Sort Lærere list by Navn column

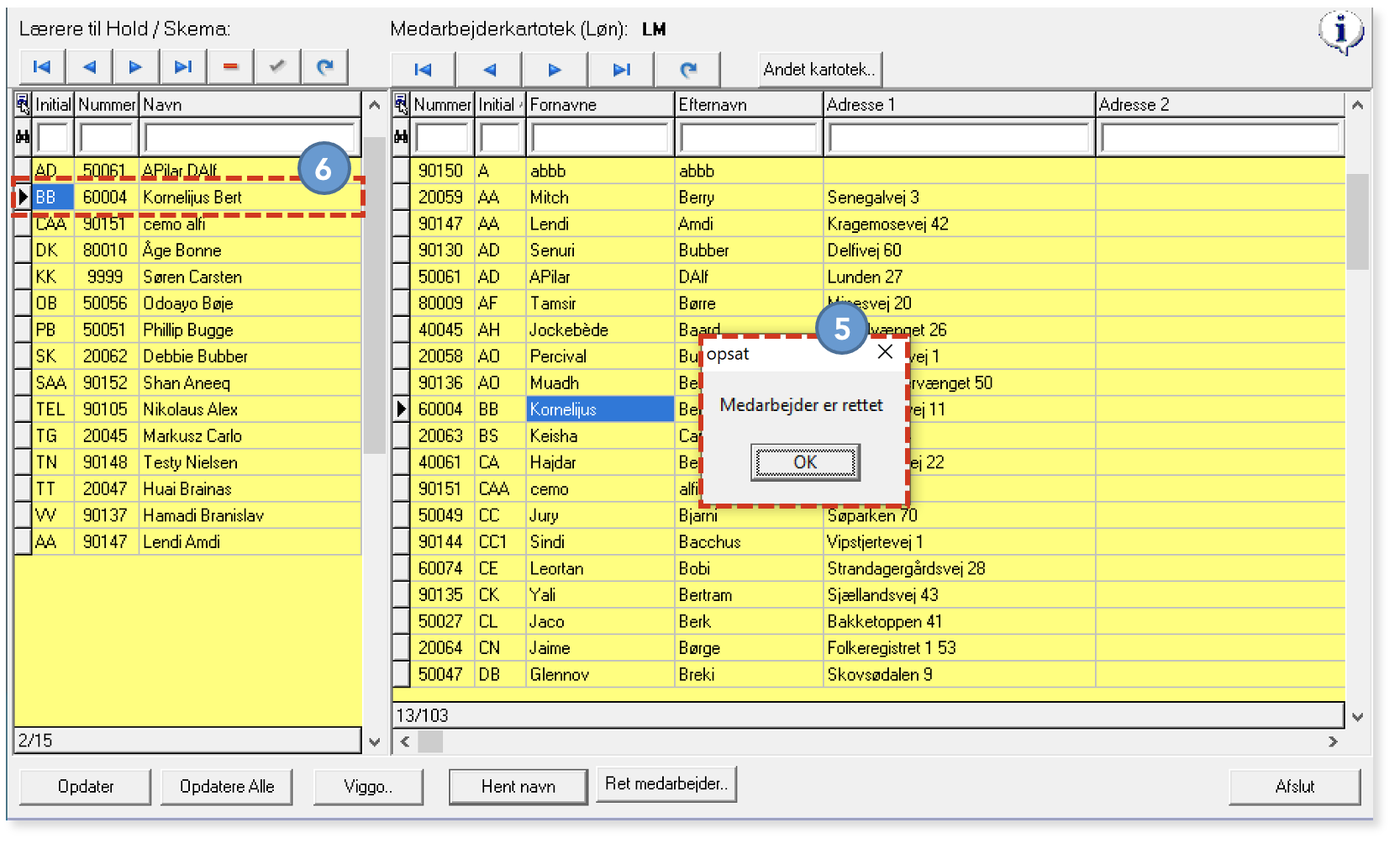250,104
